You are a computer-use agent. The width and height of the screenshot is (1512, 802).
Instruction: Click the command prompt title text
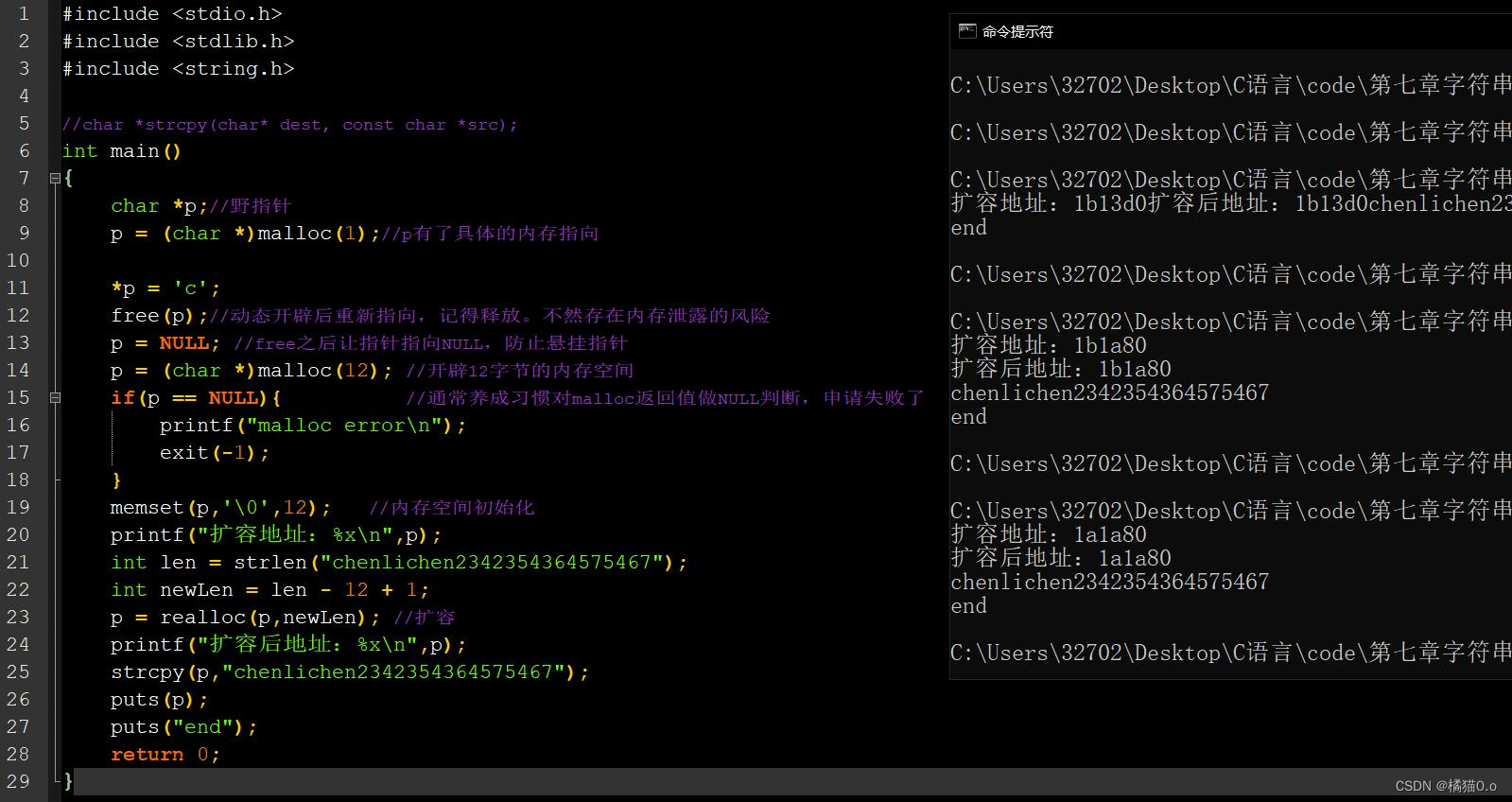click(1017, 31)
